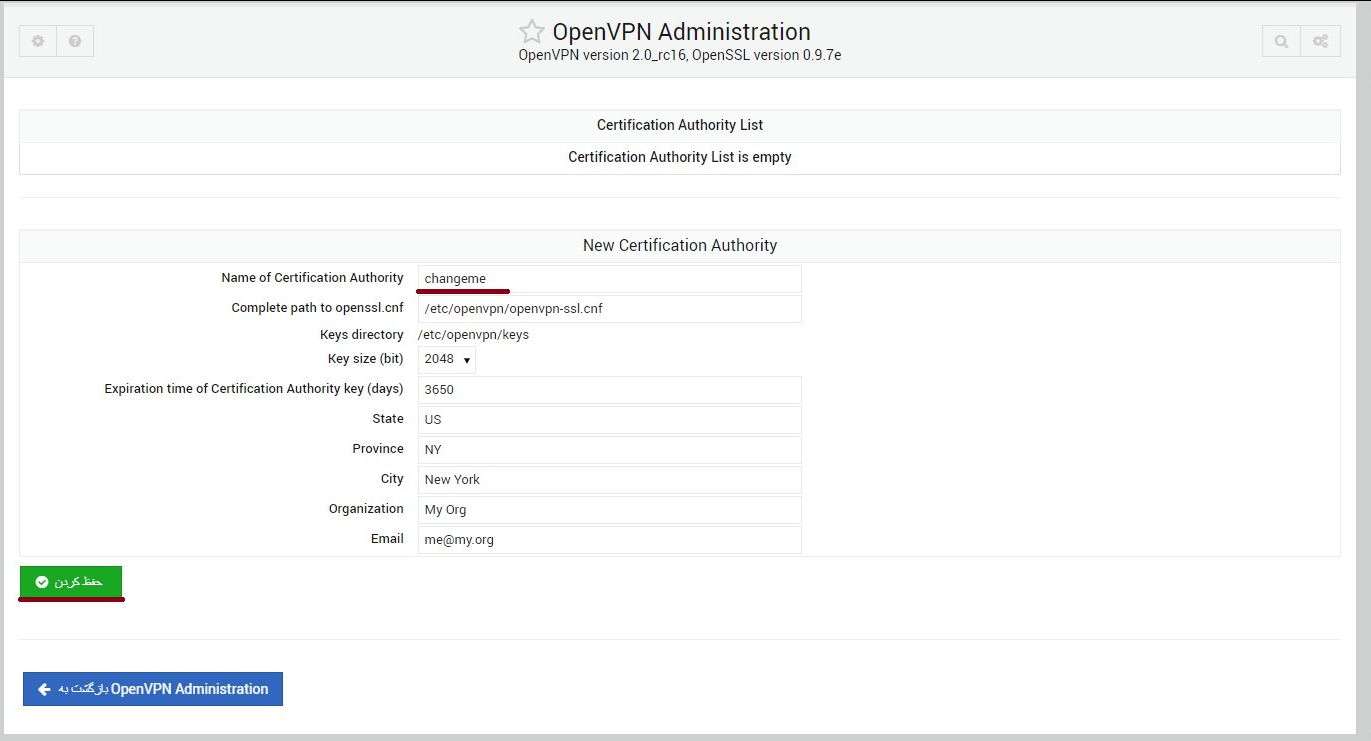1371x741 pixels.
Task: Click the double-gears icon at top-right
Action: (x=1321, y=41)
